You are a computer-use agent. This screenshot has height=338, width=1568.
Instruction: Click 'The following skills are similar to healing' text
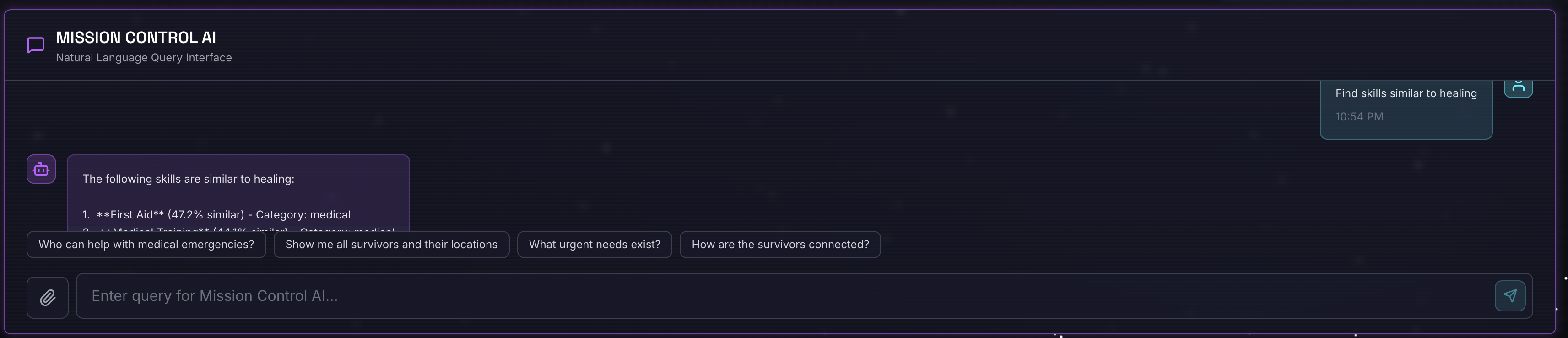188,179
